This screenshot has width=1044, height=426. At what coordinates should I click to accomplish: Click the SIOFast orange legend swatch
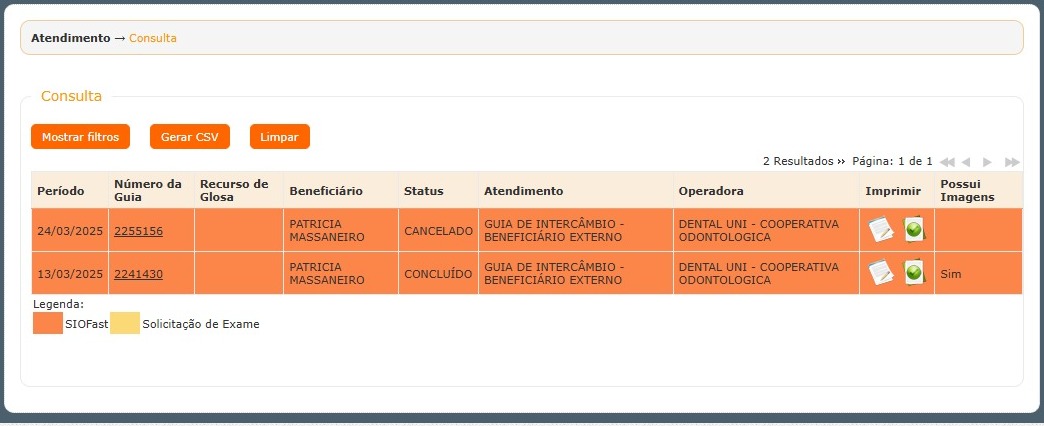coord(48,323)
